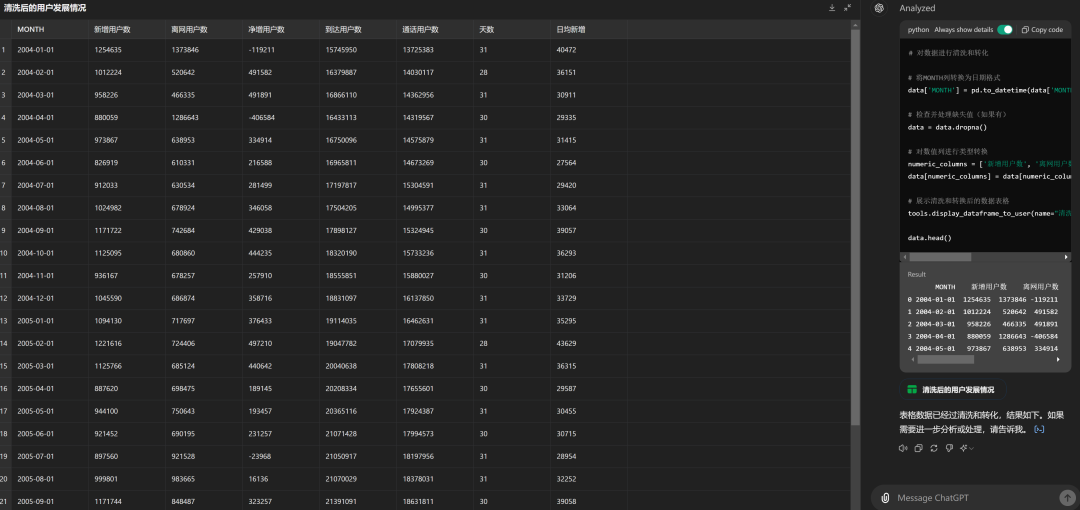
Task: Open the model switcher sparkle dropdown
Action: pyautogui.click(x=965, y=448)
